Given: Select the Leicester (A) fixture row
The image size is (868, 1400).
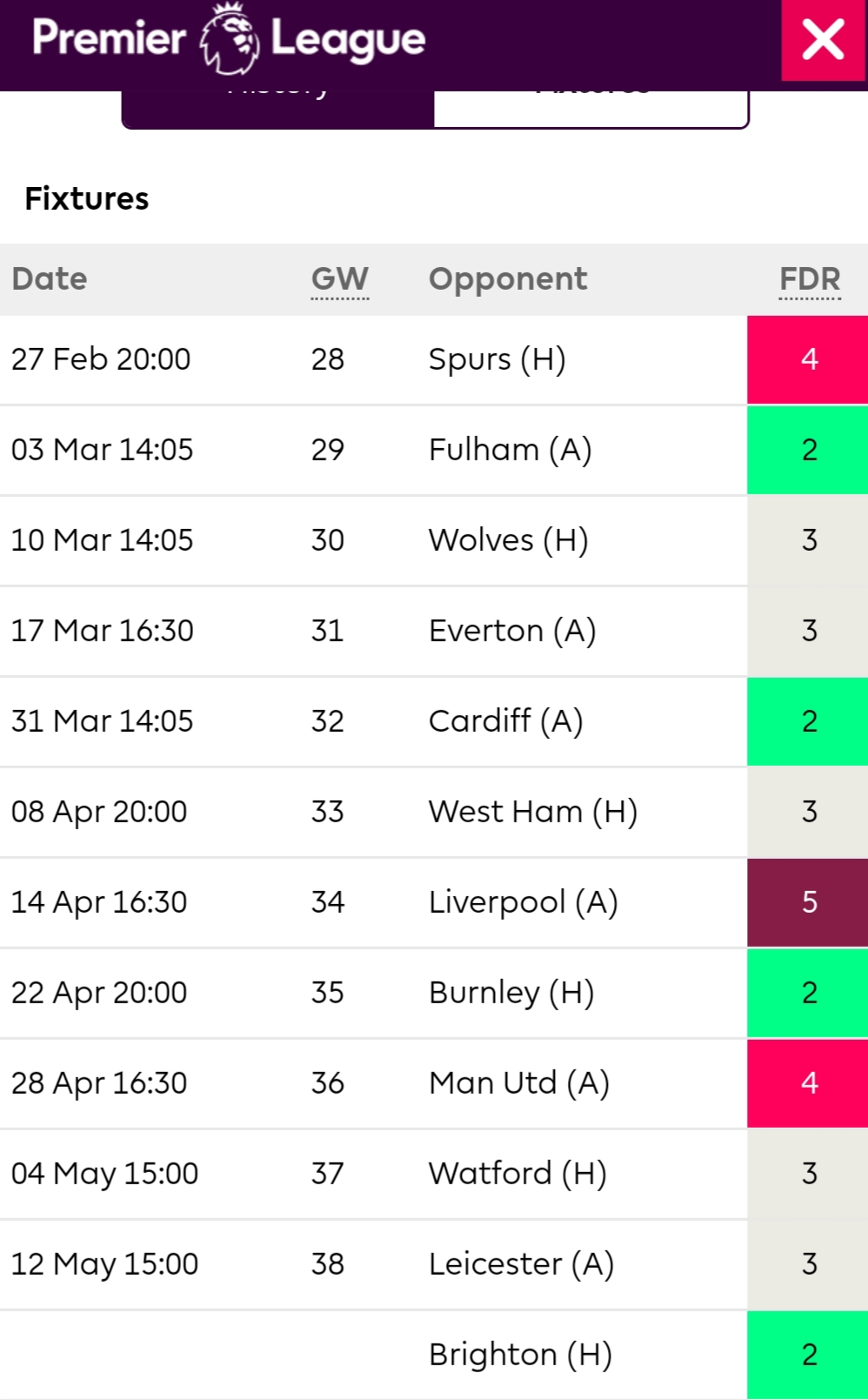Looking at the screenshot, I should coord(434,1264).
